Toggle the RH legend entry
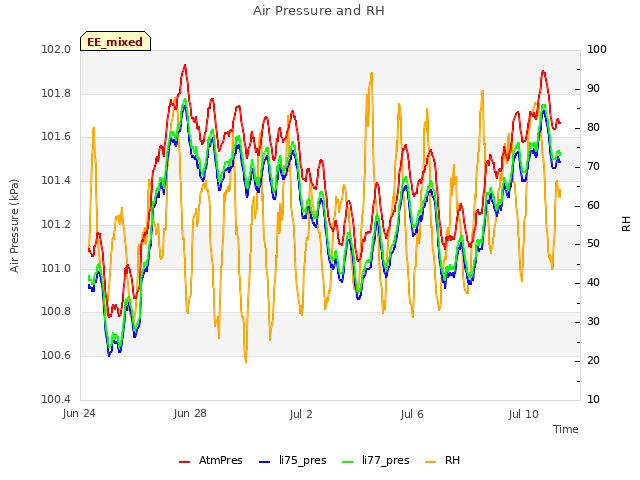640x480 pixels. click(442, 460)
